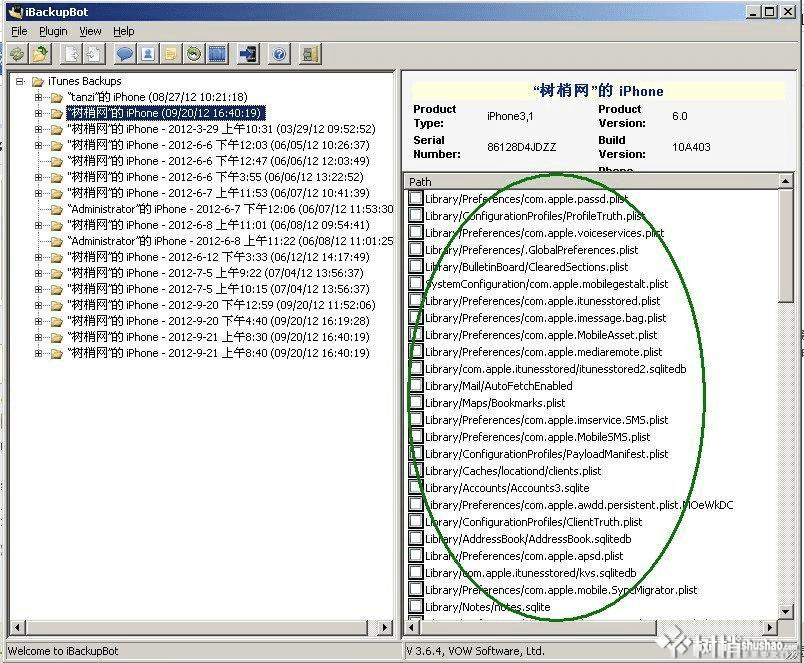804x663 pixels.
Task: Click the refresh backups toolbar icon
Action: [x=18, y=54]
